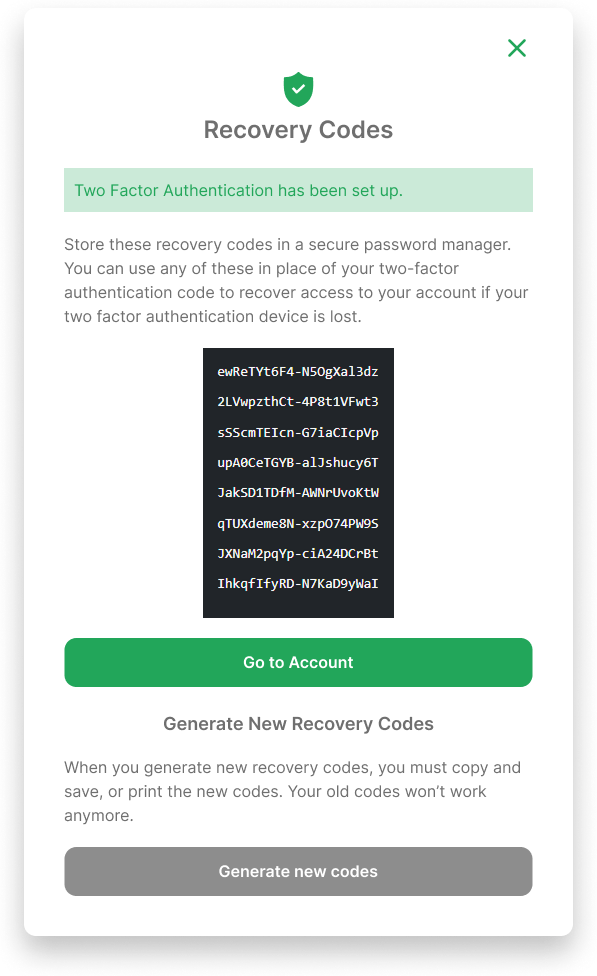Select recovery code JakSD1TDfM-AWNrUvoKtW
Screen dimensions: 597x976
297,493
